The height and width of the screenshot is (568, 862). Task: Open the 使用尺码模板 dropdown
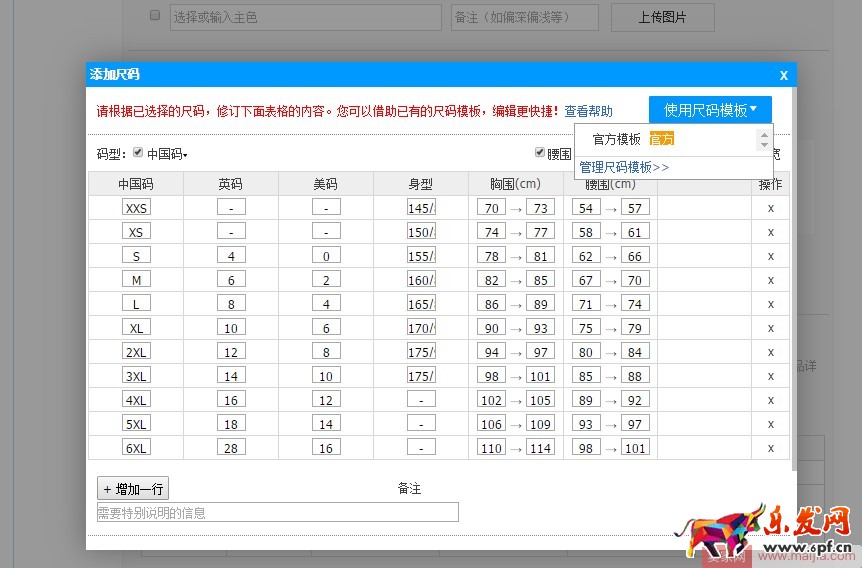[710, 110]
